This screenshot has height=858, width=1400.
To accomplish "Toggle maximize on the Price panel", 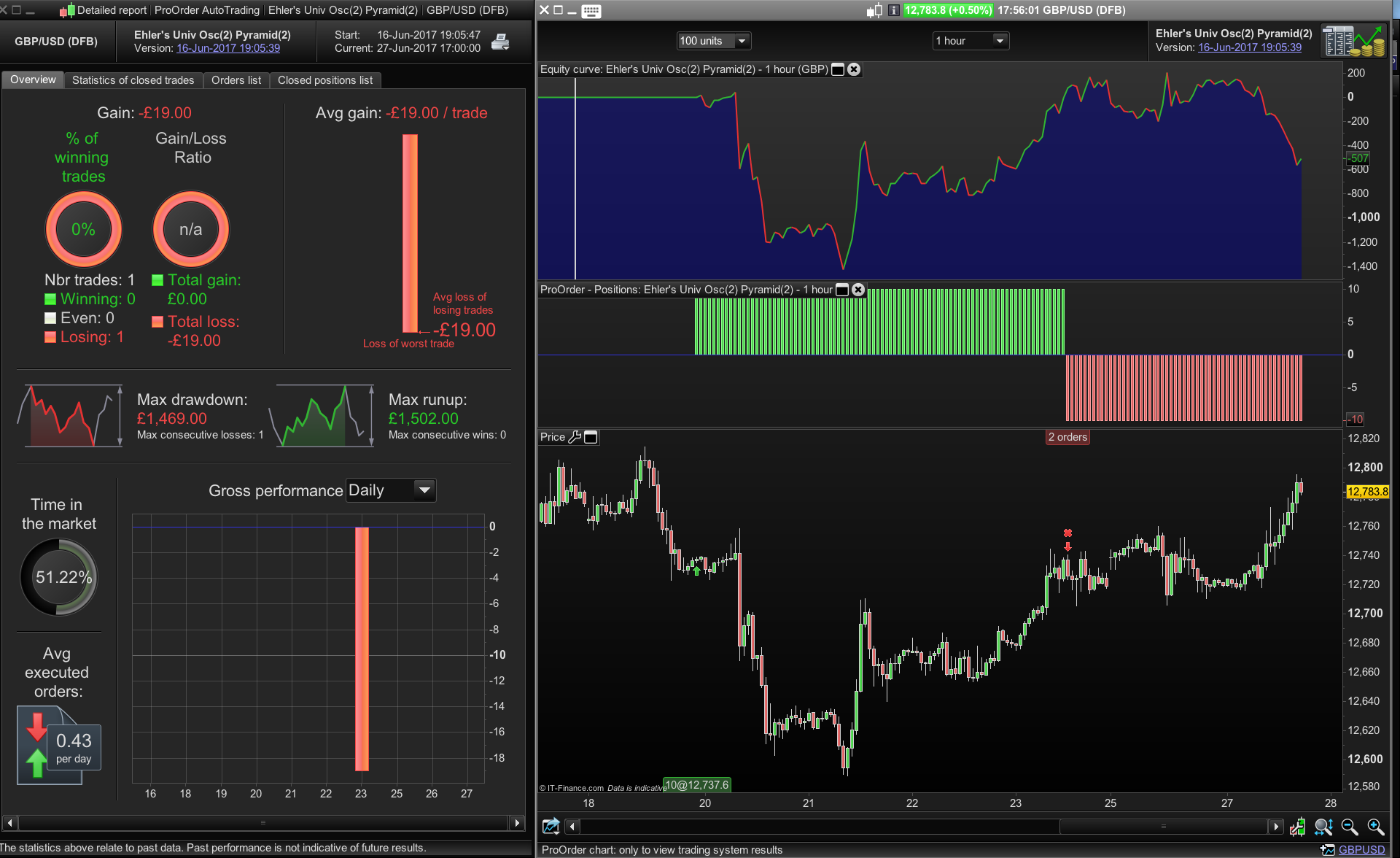I will pyautogui.click(x=591, y=437).
